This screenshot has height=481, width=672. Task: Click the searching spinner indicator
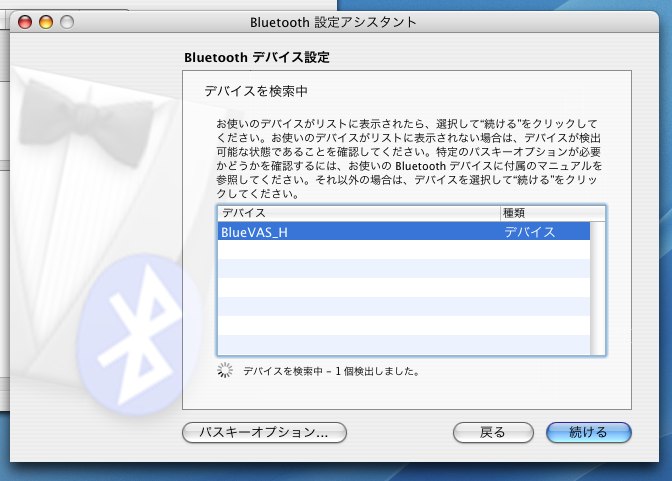tap(225, 370)
